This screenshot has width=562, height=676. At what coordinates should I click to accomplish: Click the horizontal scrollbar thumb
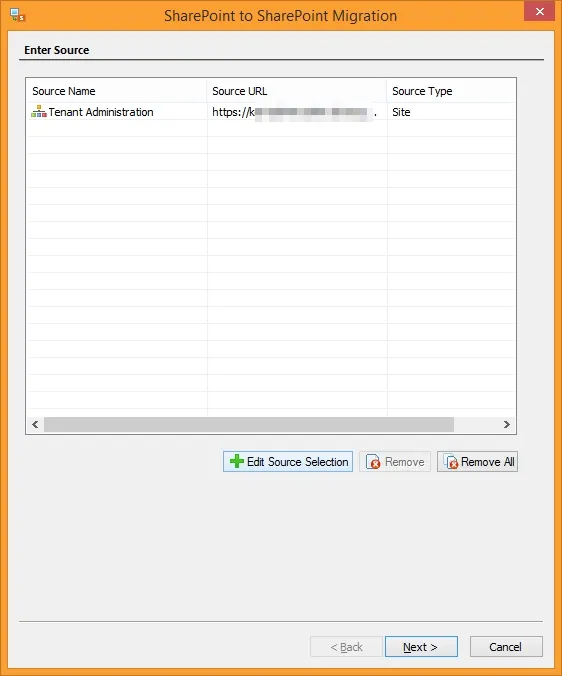249,425
